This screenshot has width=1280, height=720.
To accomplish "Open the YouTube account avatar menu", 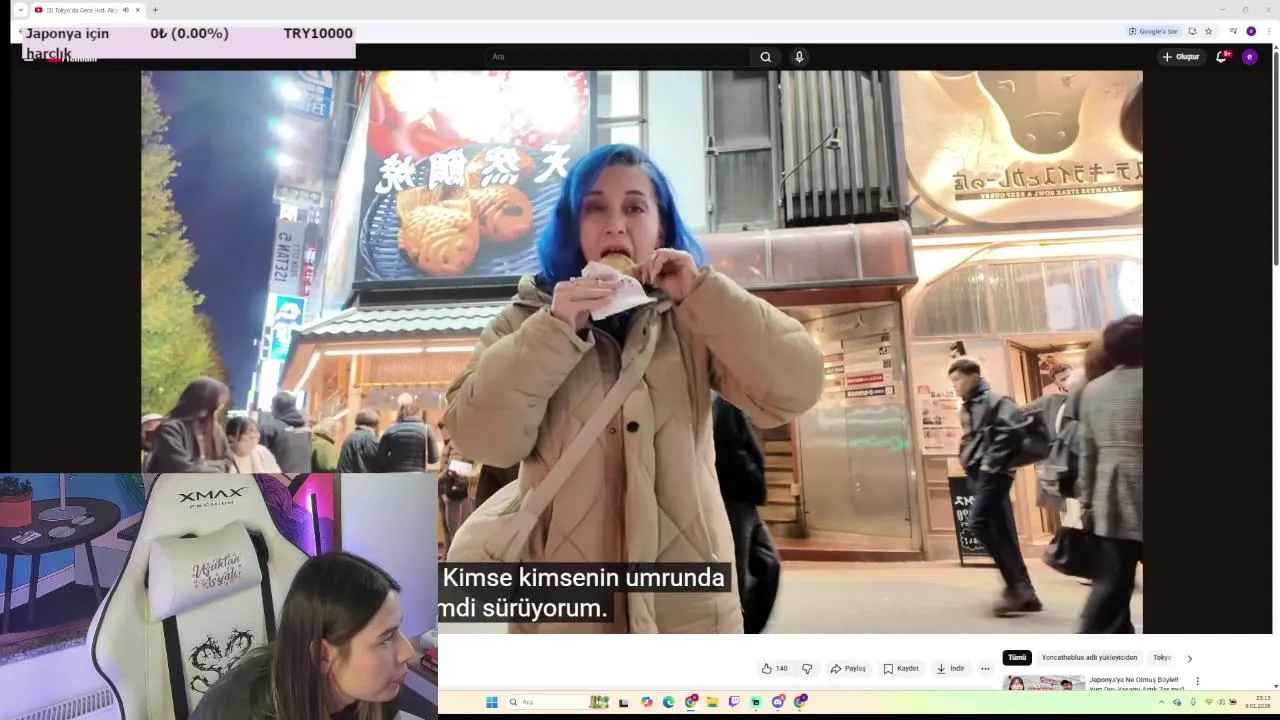I will pos(1249,57).
